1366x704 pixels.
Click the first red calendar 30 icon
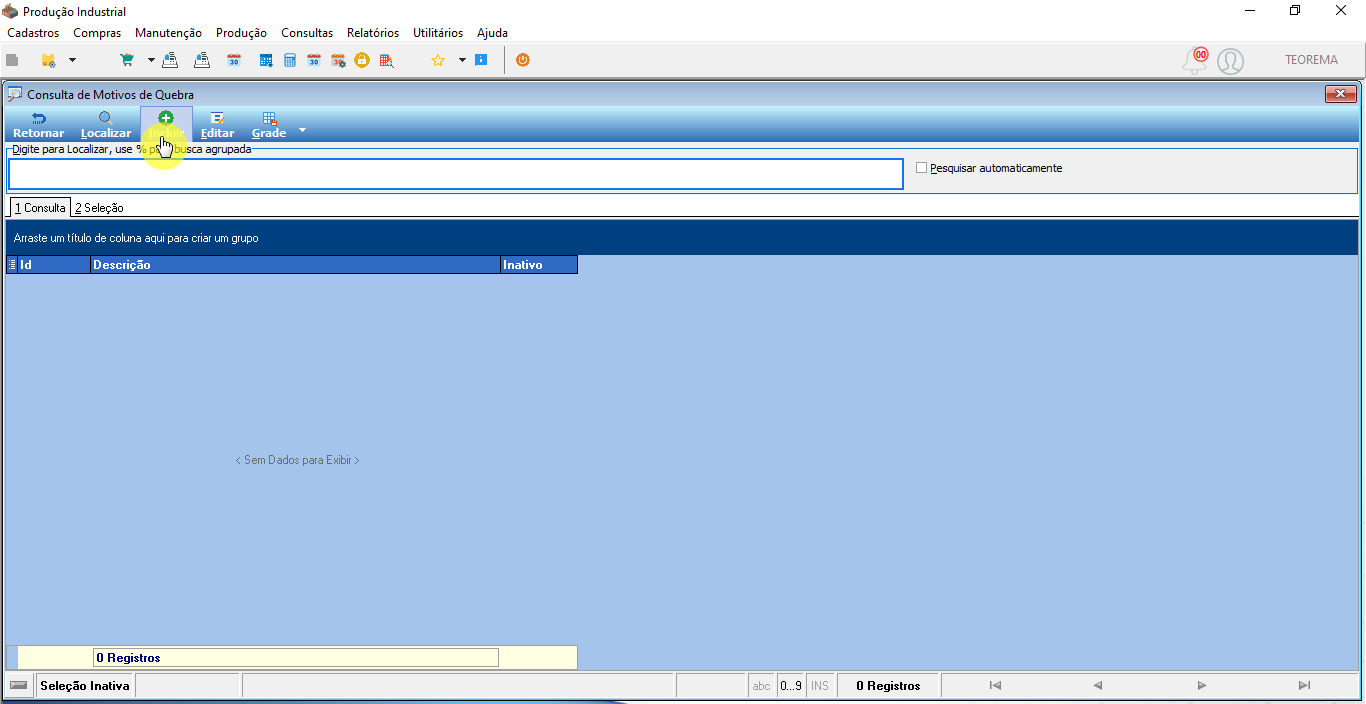pyautogui.click(x=234, y=60)
